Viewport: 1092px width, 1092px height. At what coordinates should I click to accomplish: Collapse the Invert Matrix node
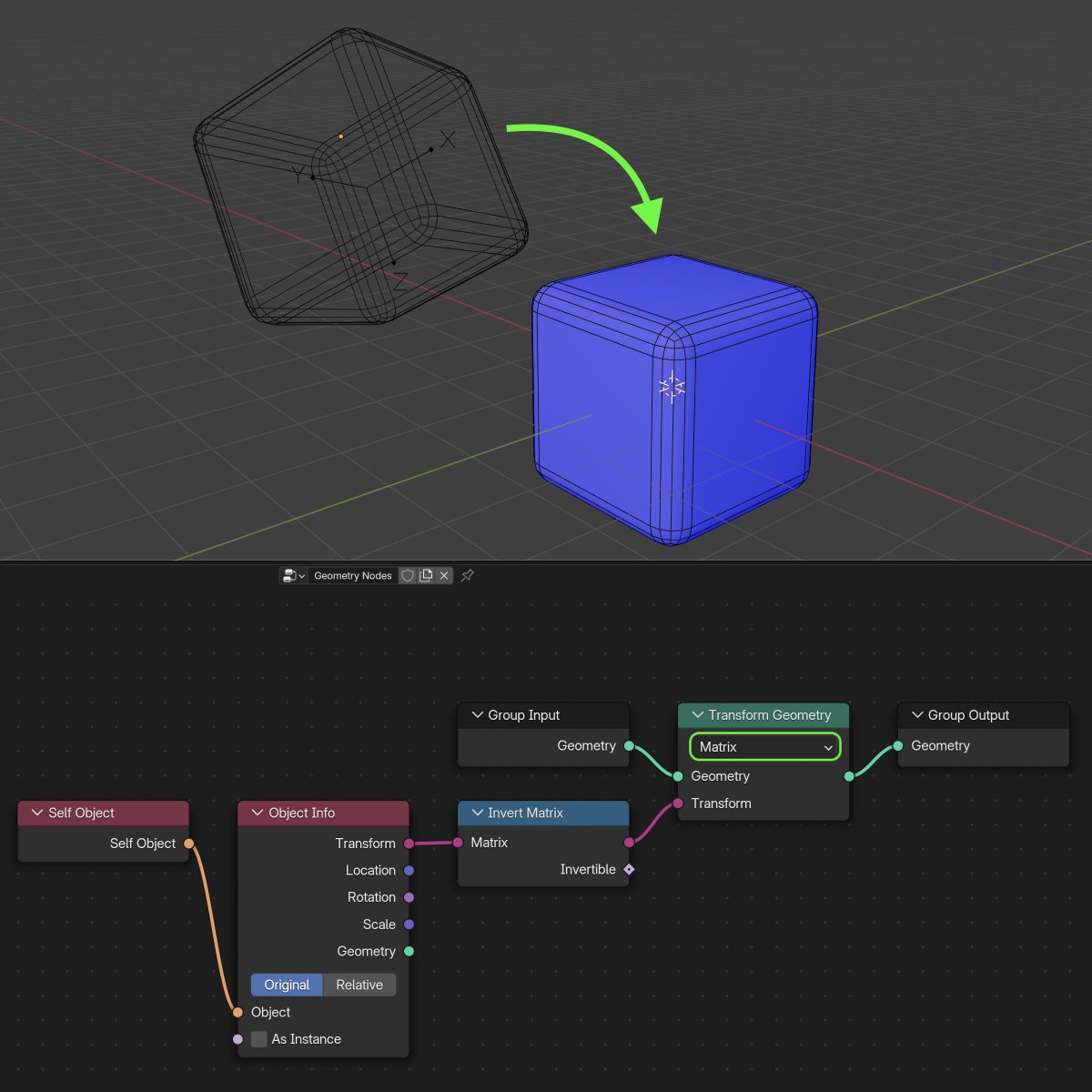point(478,813)
